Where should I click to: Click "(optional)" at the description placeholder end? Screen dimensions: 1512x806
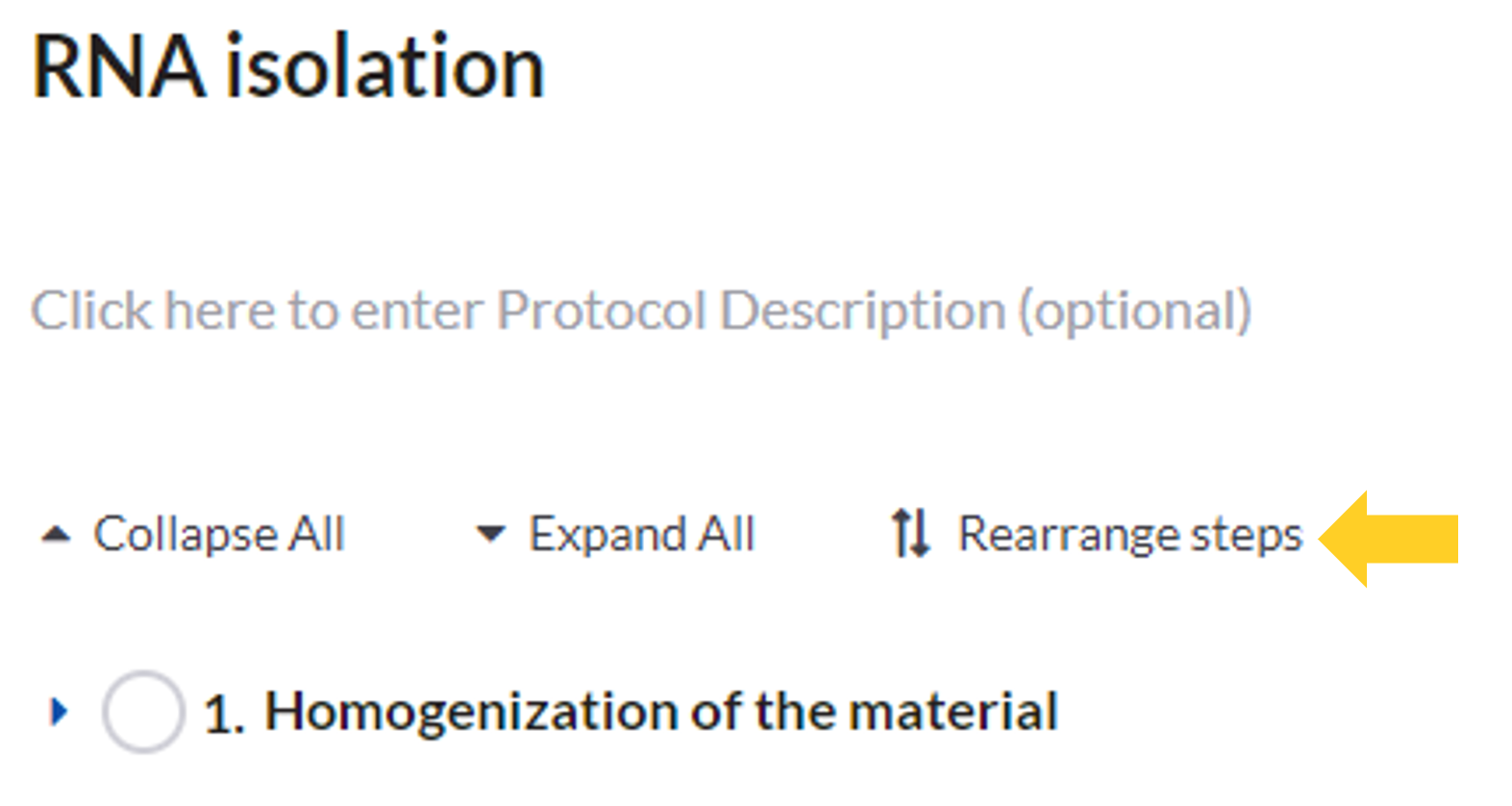point(1135,311)
